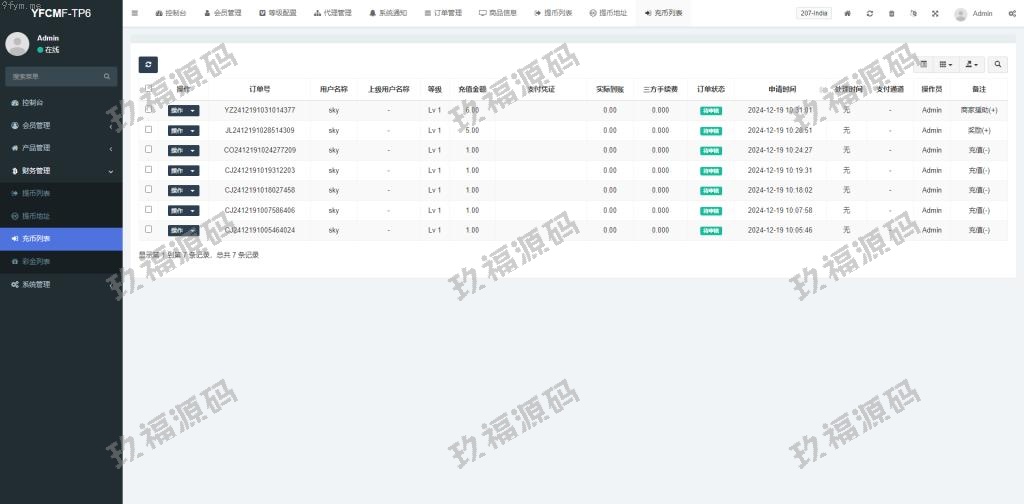The image size is (1024, 504).
Task: Switch to the 订单管理 tab
Action: [438, 14]
